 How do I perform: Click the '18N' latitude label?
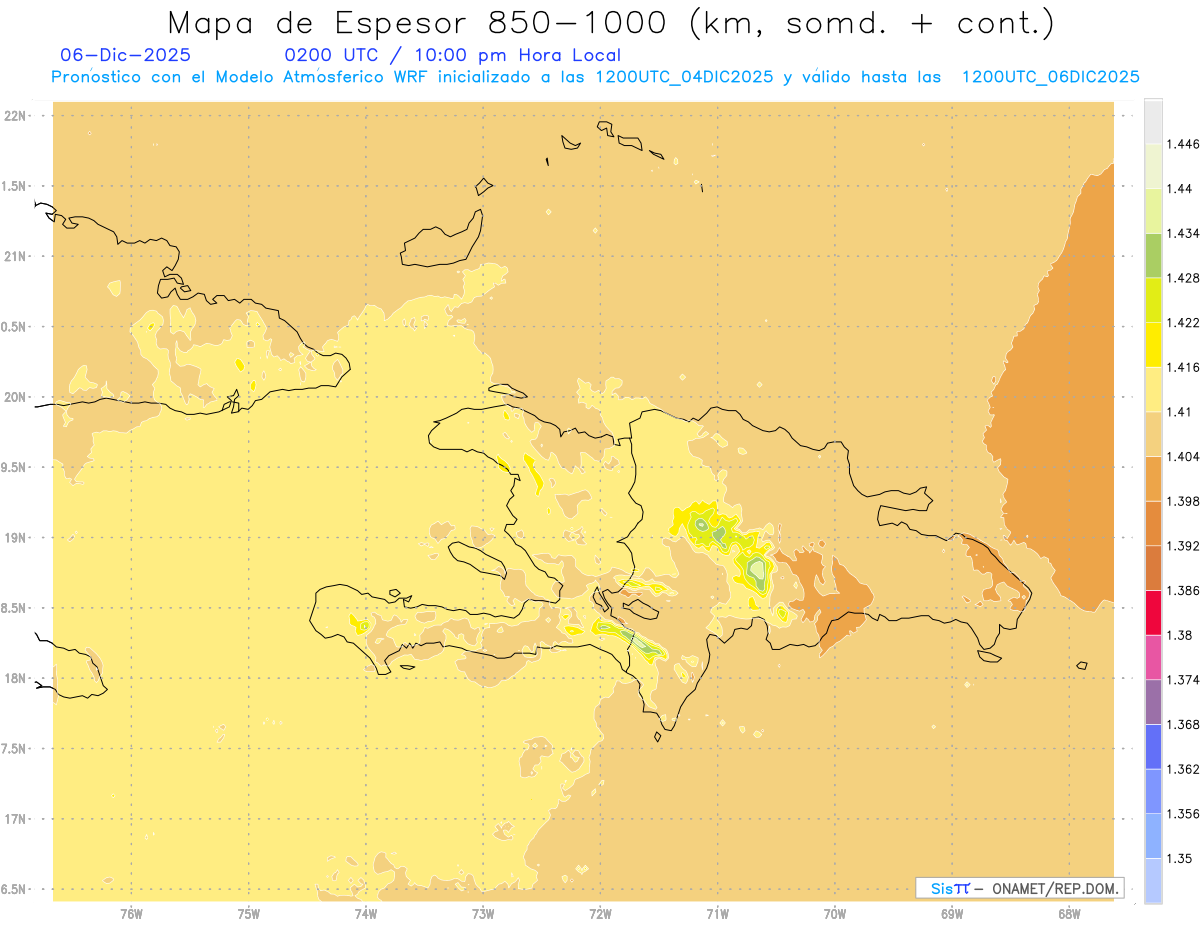pyautogui.click(x=15, y=679)
